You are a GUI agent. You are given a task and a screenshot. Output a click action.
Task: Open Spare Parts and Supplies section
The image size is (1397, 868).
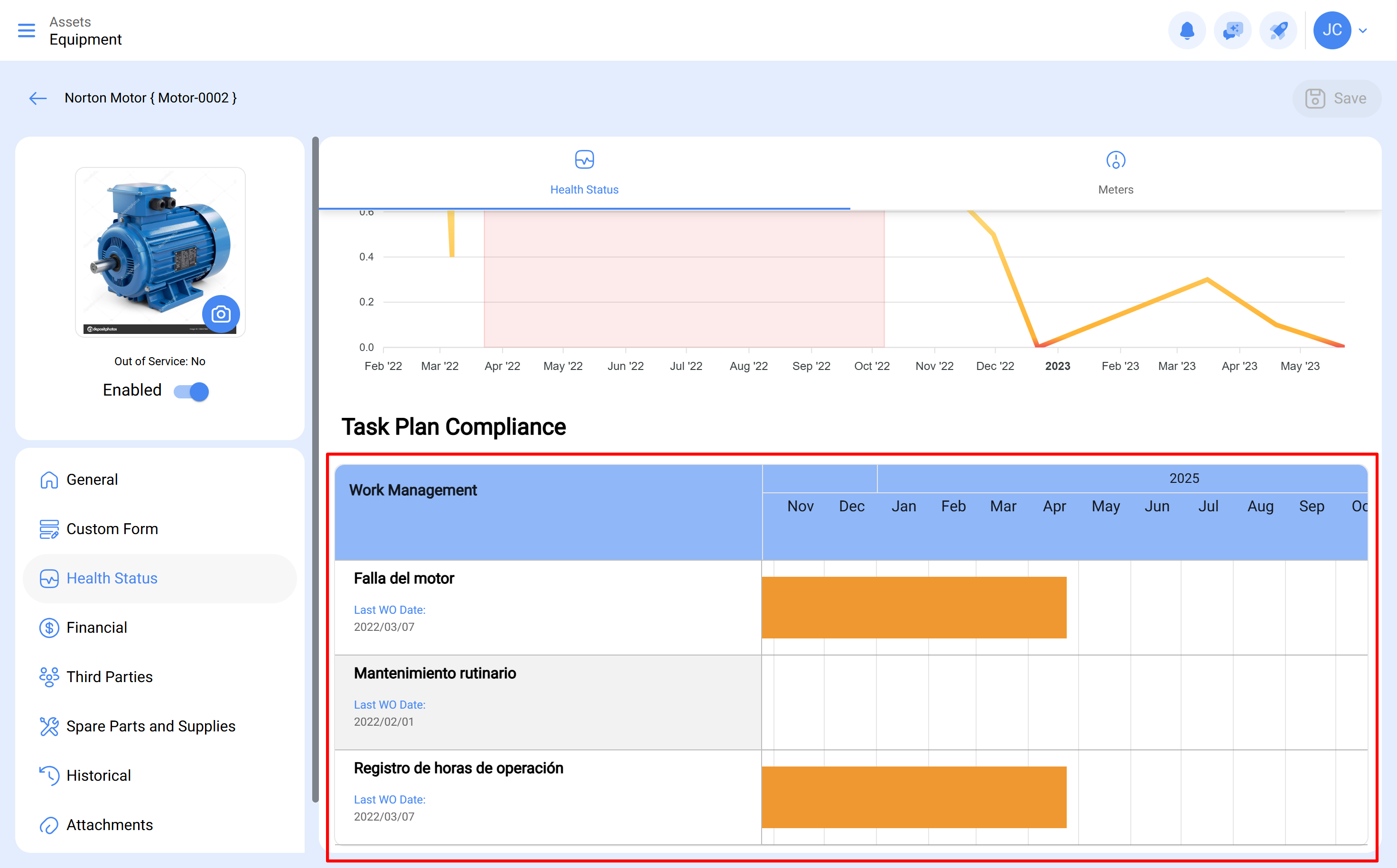tap(150, 726)
